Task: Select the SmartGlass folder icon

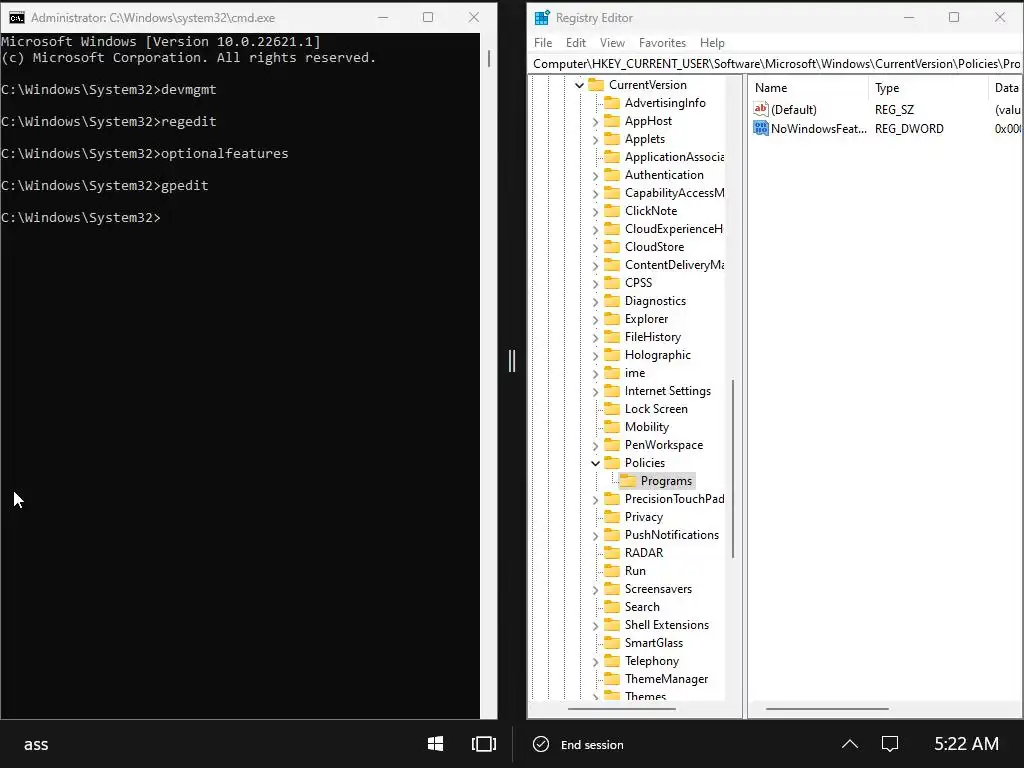Action: coord(612,643)
